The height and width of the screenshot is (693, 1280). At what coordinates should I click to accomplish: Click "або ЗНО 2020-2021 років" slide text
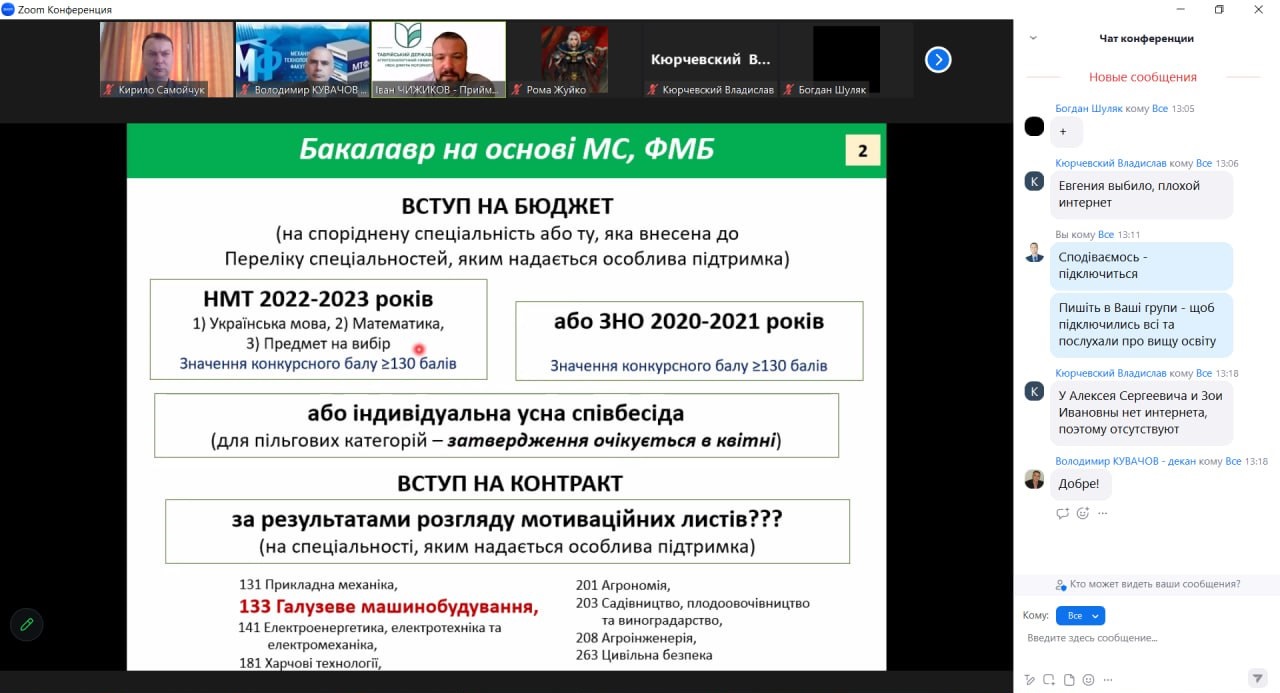tap(689, 322)
